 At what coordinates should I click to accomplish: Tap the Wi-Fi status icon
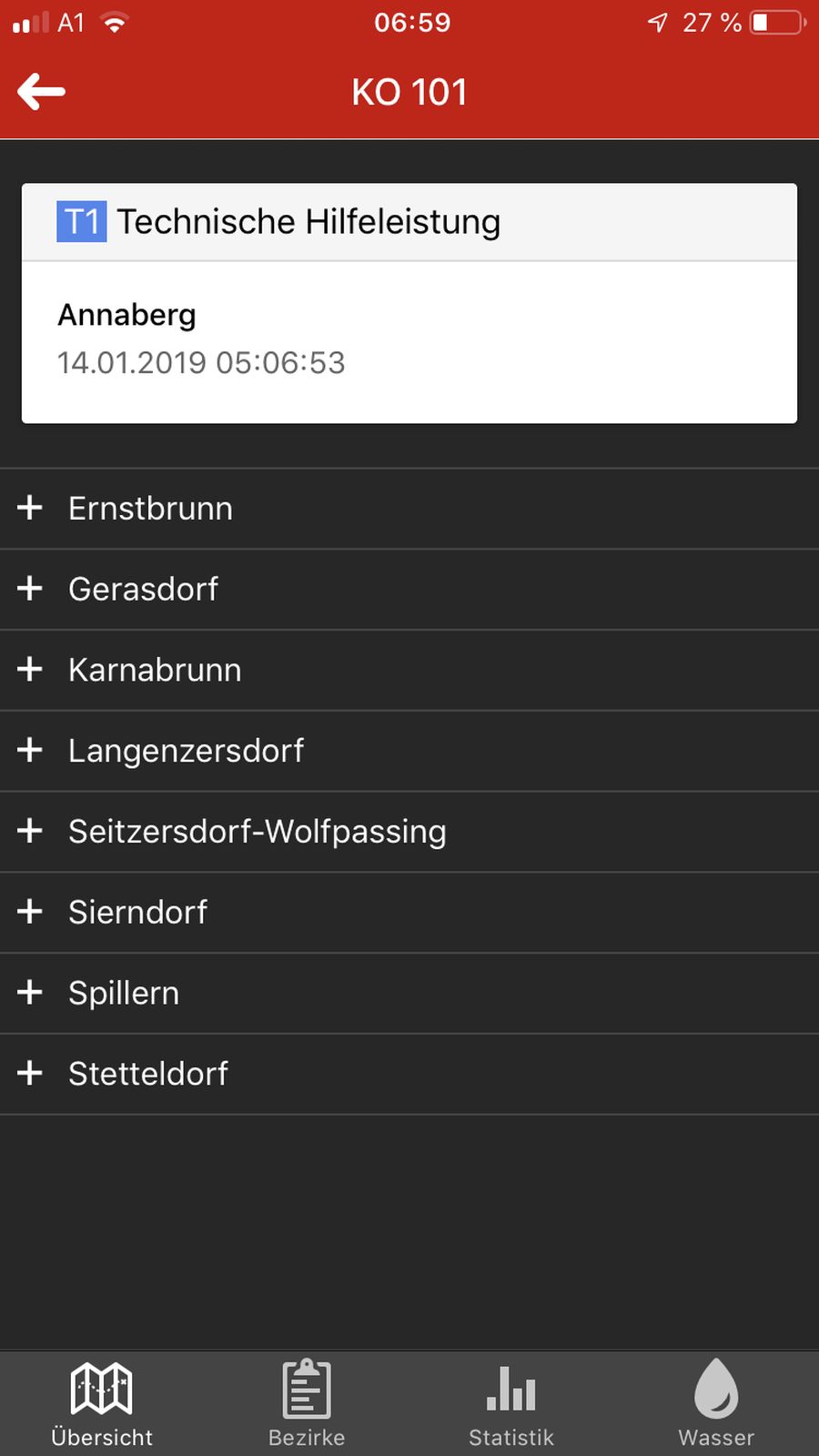pyautogui.click(x=115, y=23)
